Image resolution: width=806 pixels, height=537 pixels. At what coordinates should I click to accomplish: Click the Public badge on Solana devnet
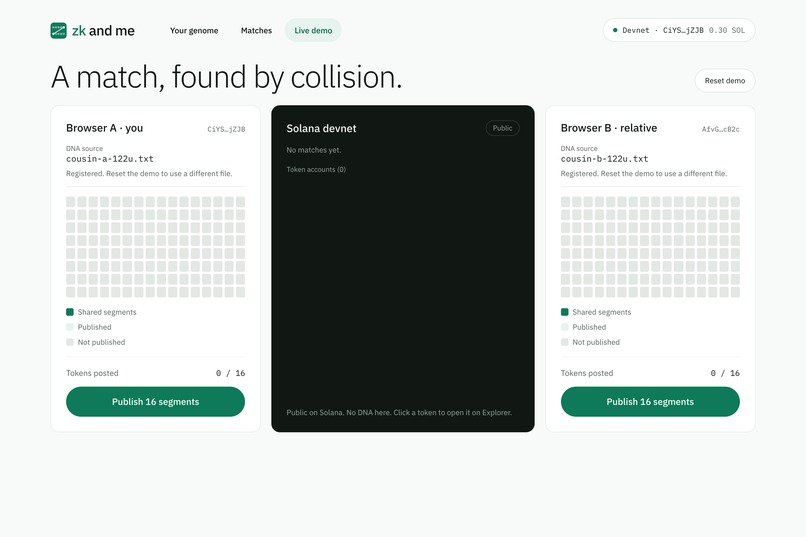pyautogui.click(x=502, y=128)
